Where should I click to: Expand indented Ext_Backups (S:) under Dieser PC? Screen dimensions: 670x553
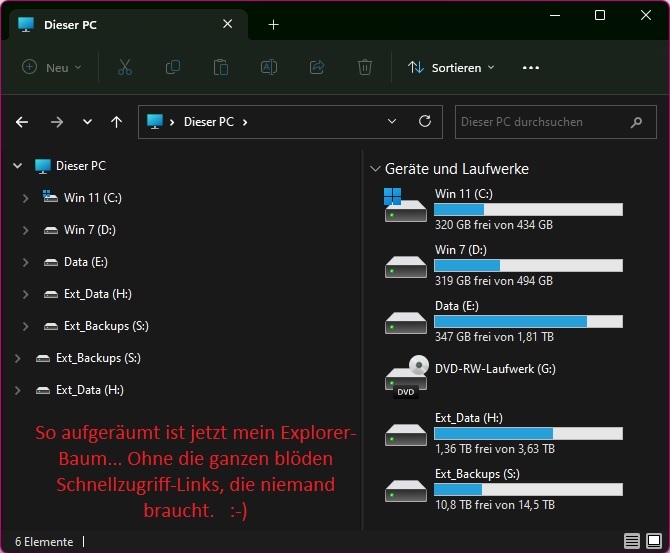pyautogui.click(x=26, y=326)
